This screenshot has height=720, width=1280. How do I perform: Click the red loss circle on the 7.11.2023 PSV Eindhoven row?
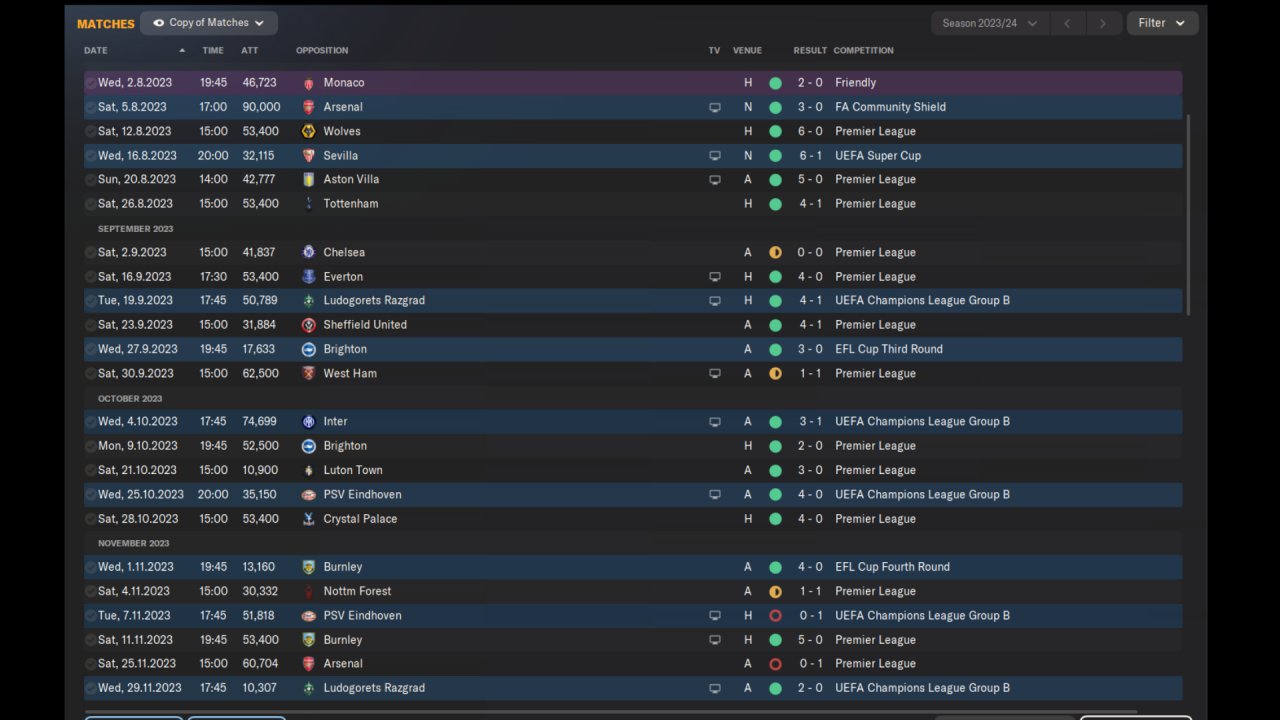pos(775,616)
